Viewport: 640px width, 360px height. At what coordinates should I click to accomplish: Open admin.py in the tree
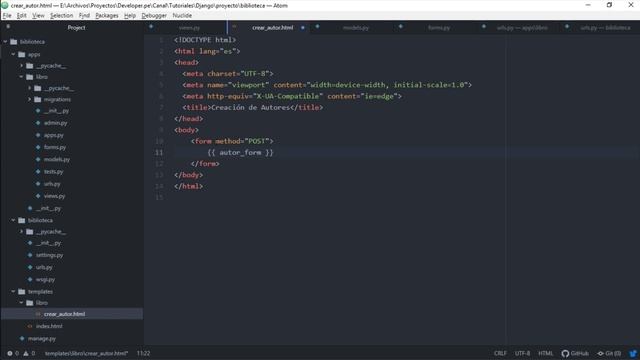[56, 123]
